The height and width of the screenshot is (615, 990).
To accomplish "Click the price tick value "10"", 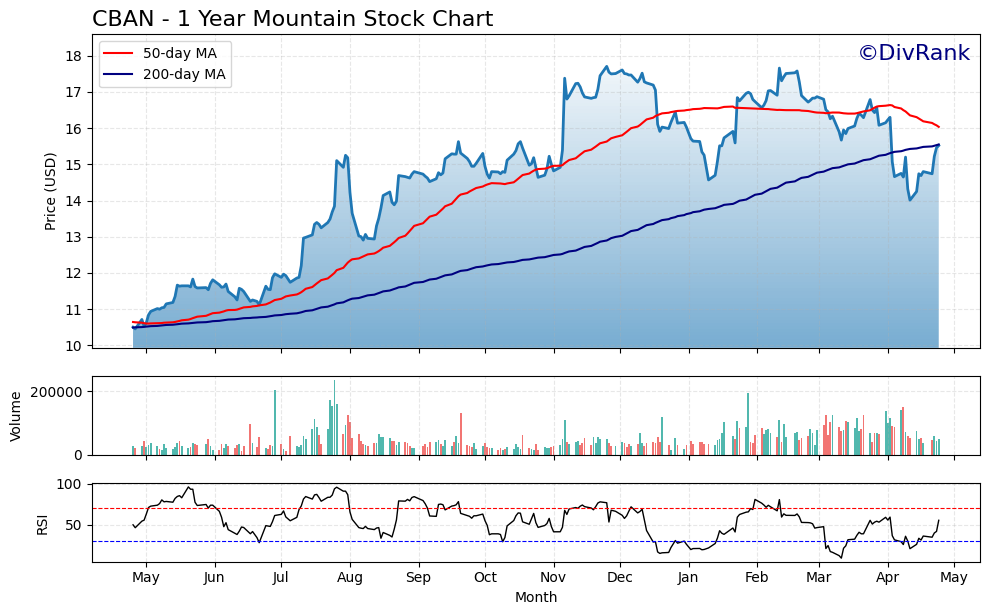I will coord(74,346).
